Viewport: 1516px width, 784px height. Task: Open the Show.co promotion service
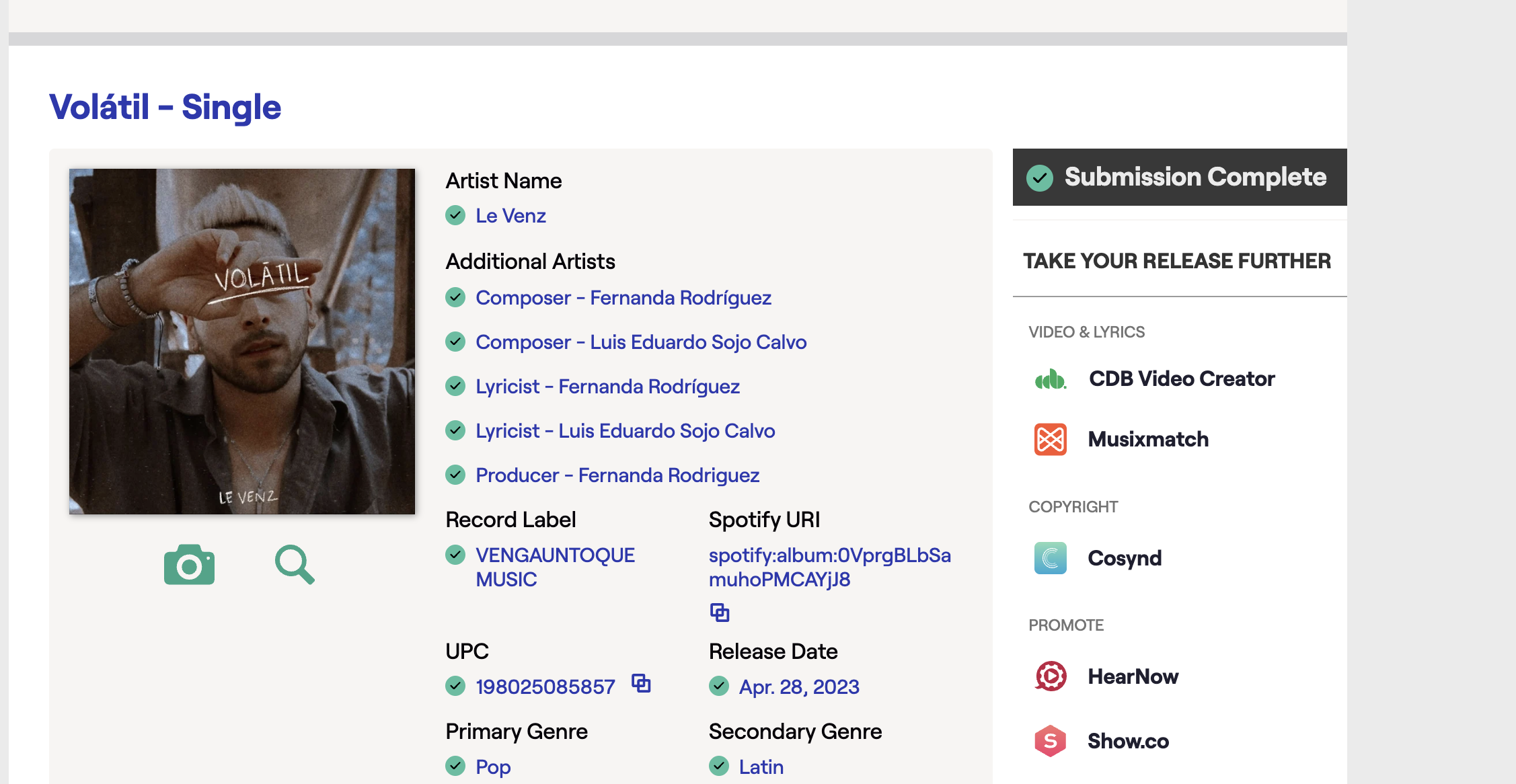coord(1128,741)
